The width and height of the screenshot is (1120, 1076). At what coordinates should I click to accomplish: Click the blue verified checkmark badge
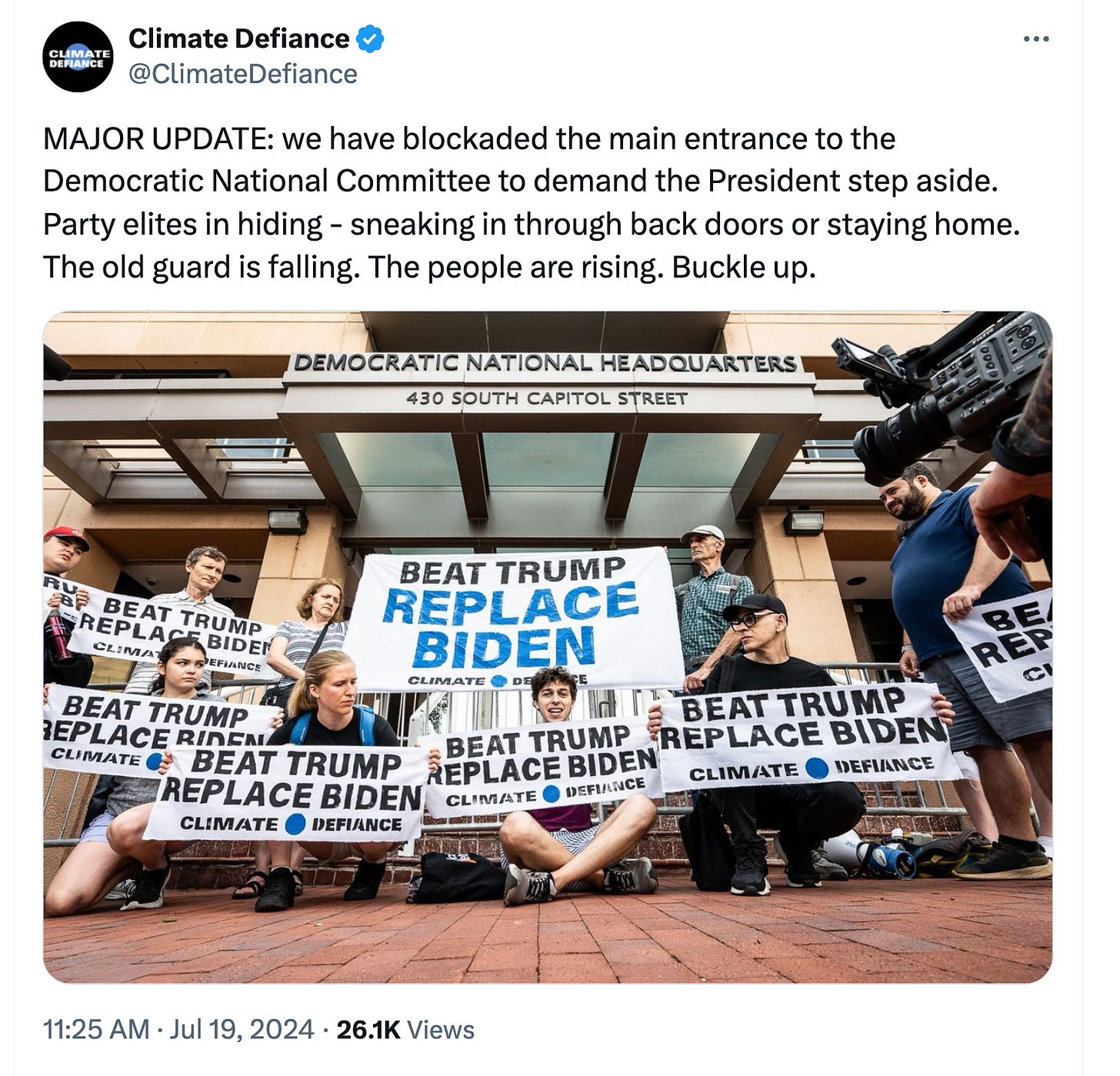pos(372,38)
